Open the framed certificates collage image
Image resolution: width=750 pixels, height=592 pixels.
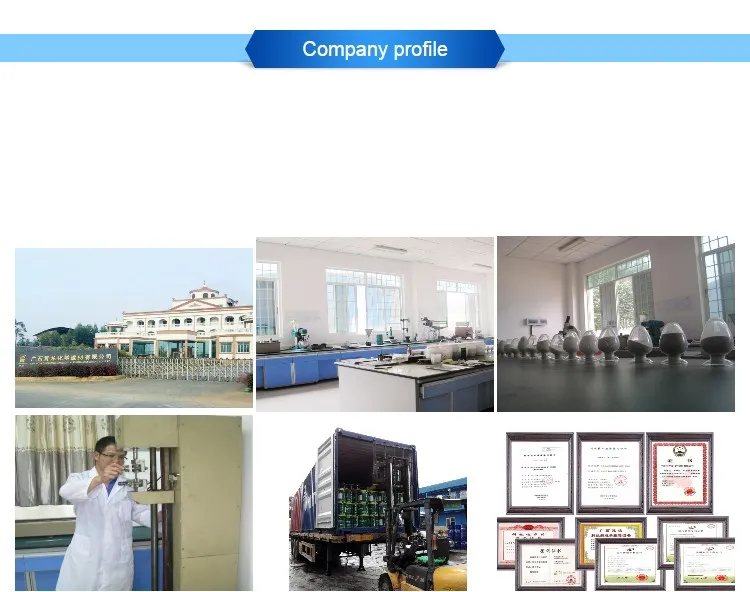click(x=616, y=511)
